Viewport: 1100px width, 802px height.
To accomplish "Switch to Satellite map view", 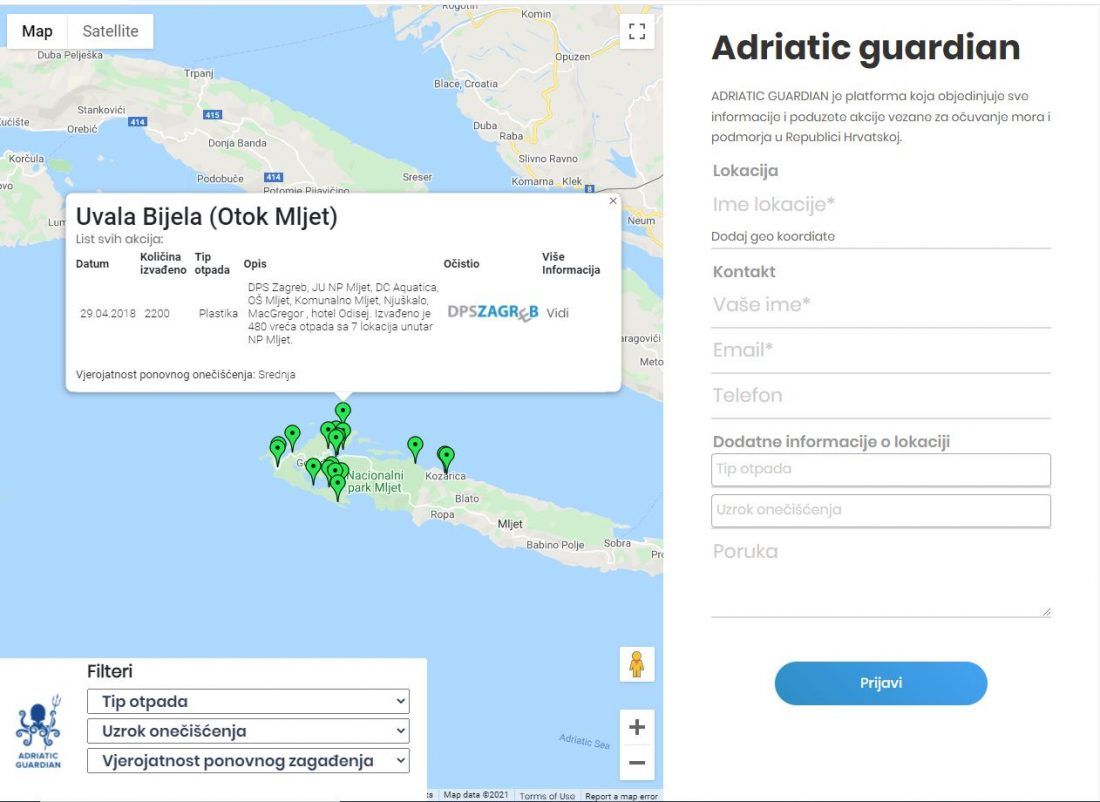I will tap(110, 31).
